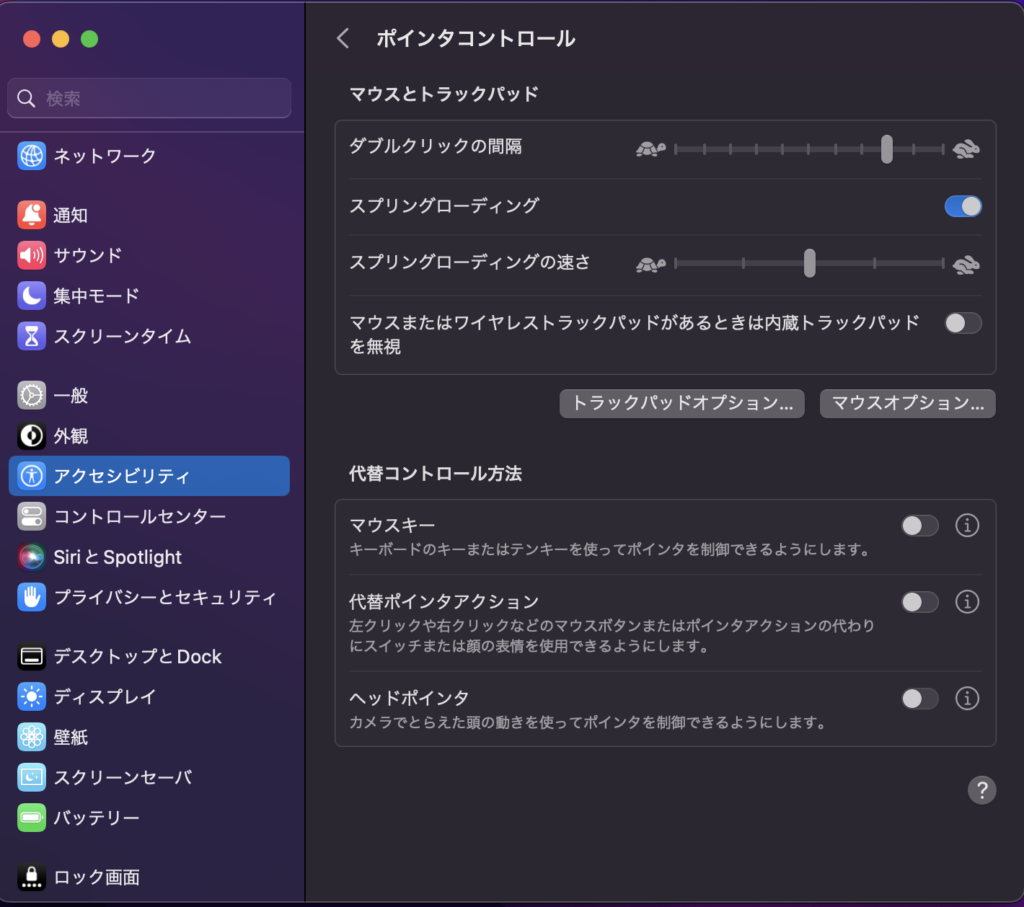Screen dimensions: 1024x907
Task: Click the Wallpaper flower icon
Action: pos(31,737)
